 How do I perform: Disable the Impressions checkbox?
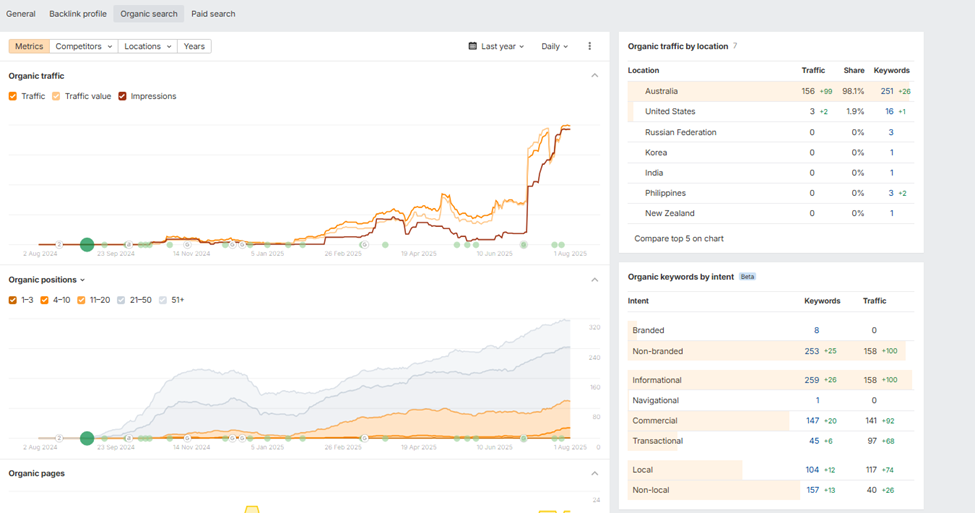pyautogui.click(x=123, y=96)
